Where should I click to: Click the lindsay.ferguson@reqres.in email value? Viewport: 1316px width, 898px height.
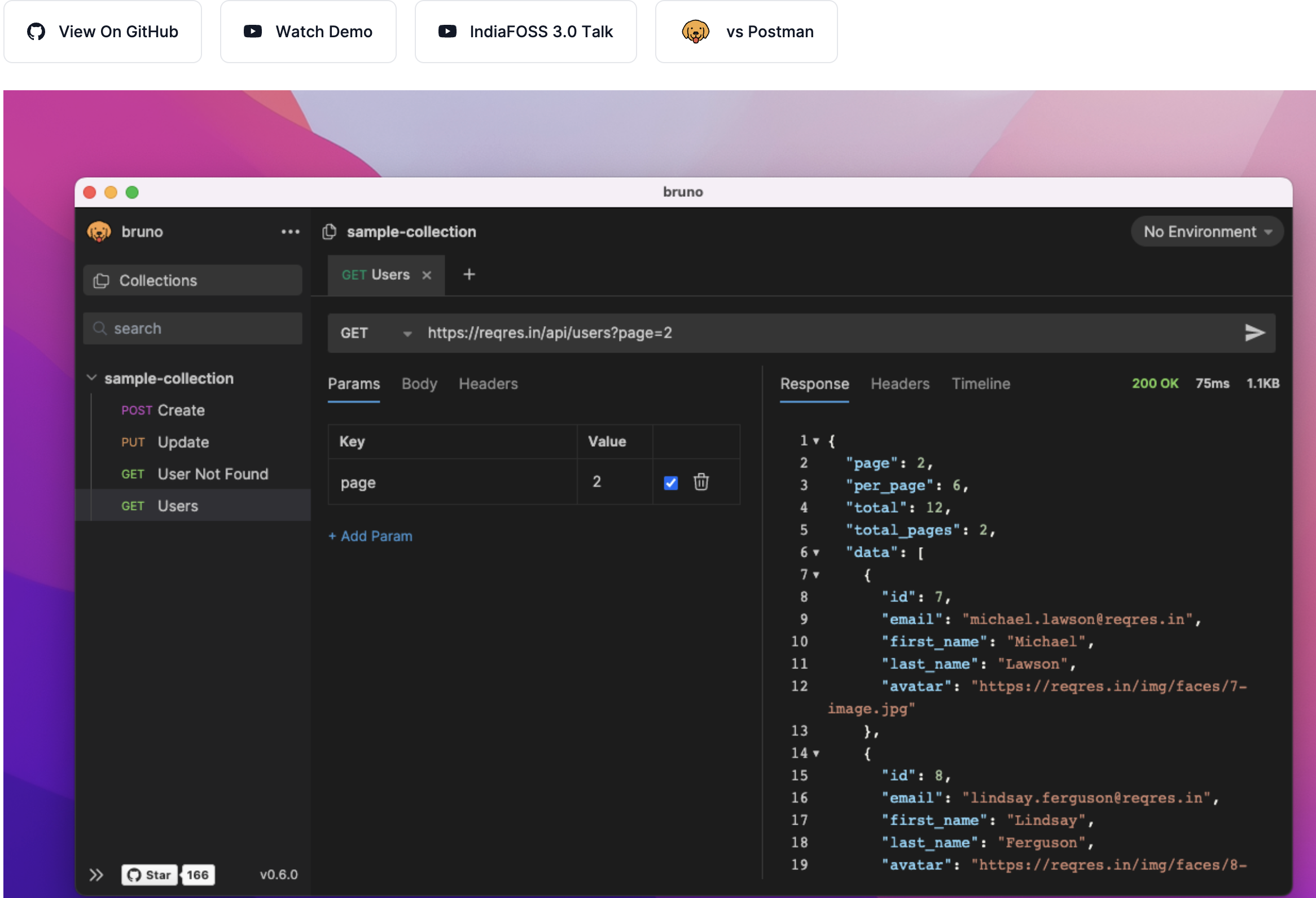pyautogui.click(x=1086, y=798)
